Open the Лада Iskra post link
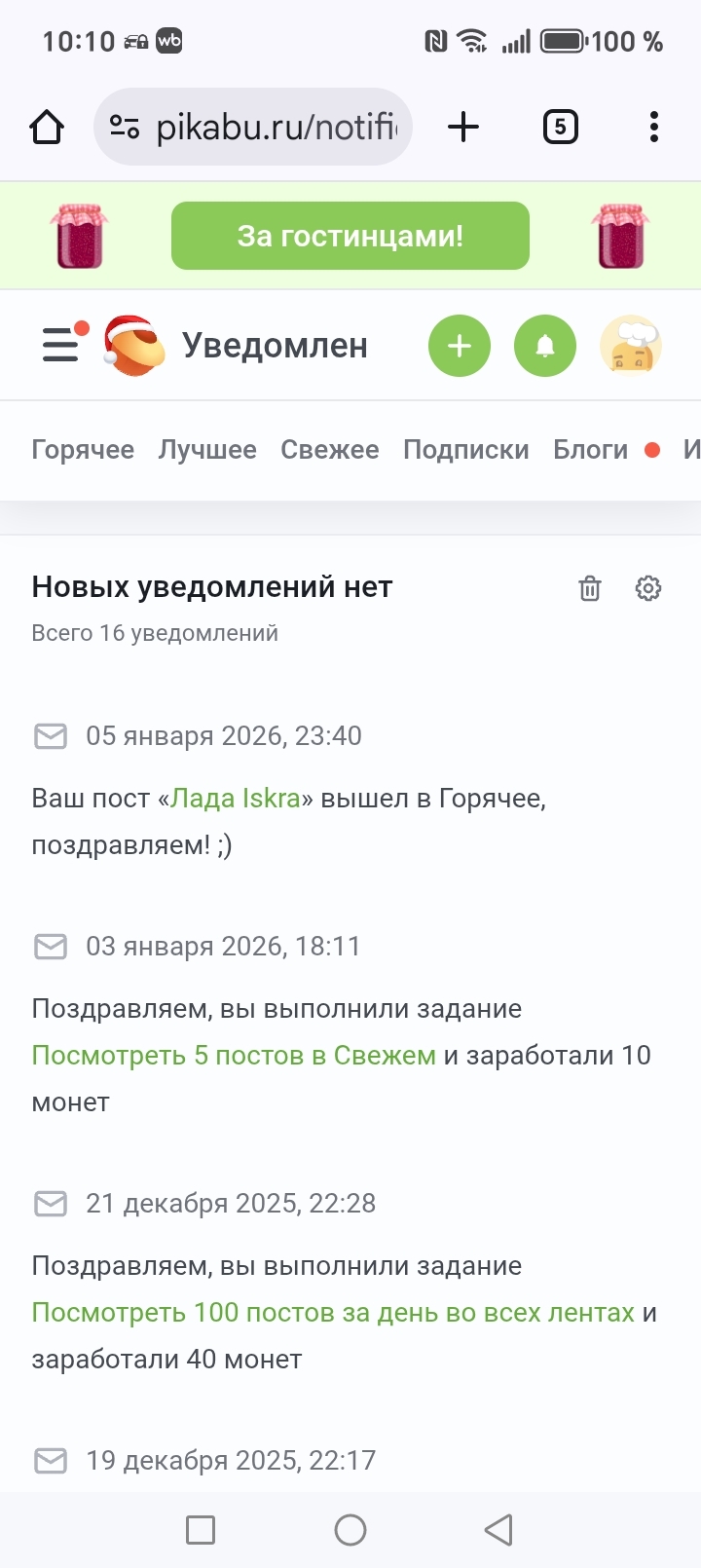 click(x=236, y=799)
